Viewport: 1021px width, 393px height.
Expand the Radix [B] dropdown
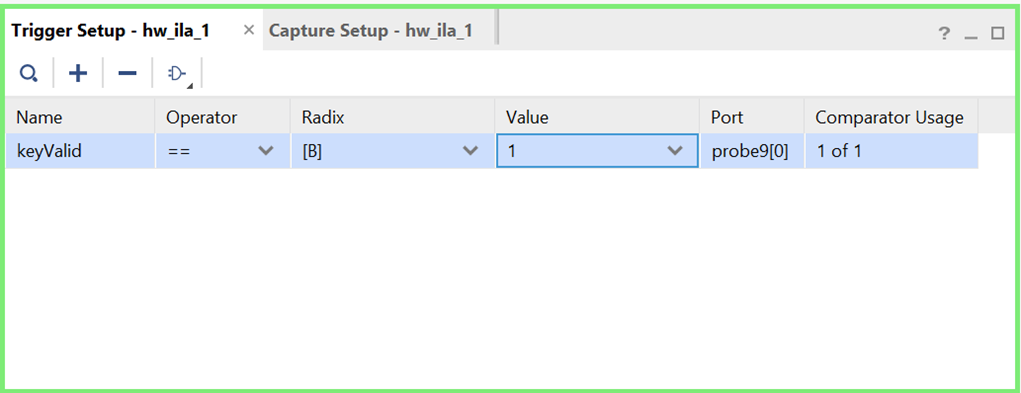click(469, 151)
